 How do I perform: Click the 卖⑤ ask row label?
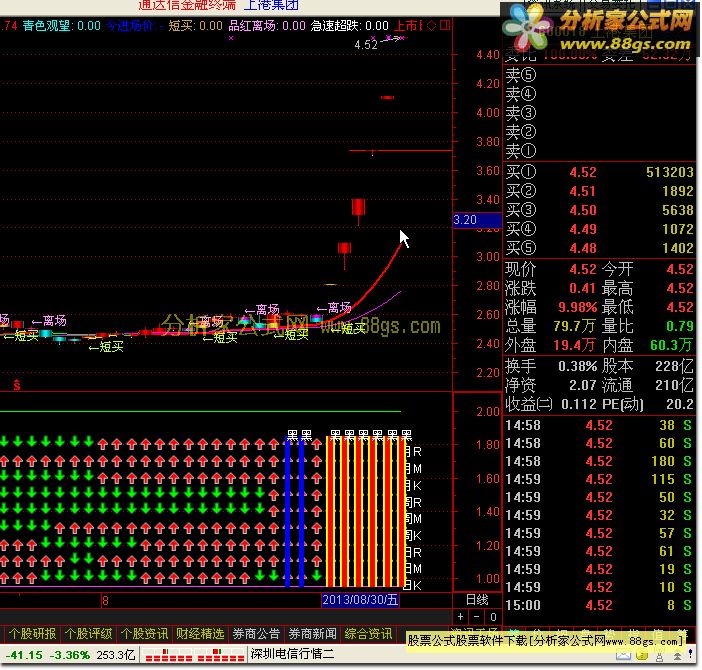[x=521, y=74]
